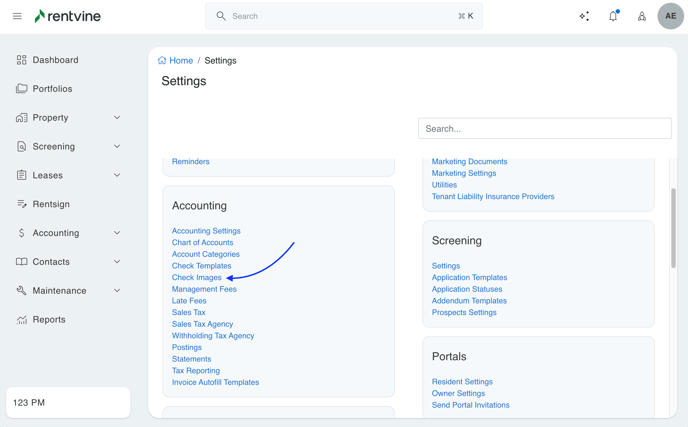Open the AI sparkle assistant icon

coord(584,16)
